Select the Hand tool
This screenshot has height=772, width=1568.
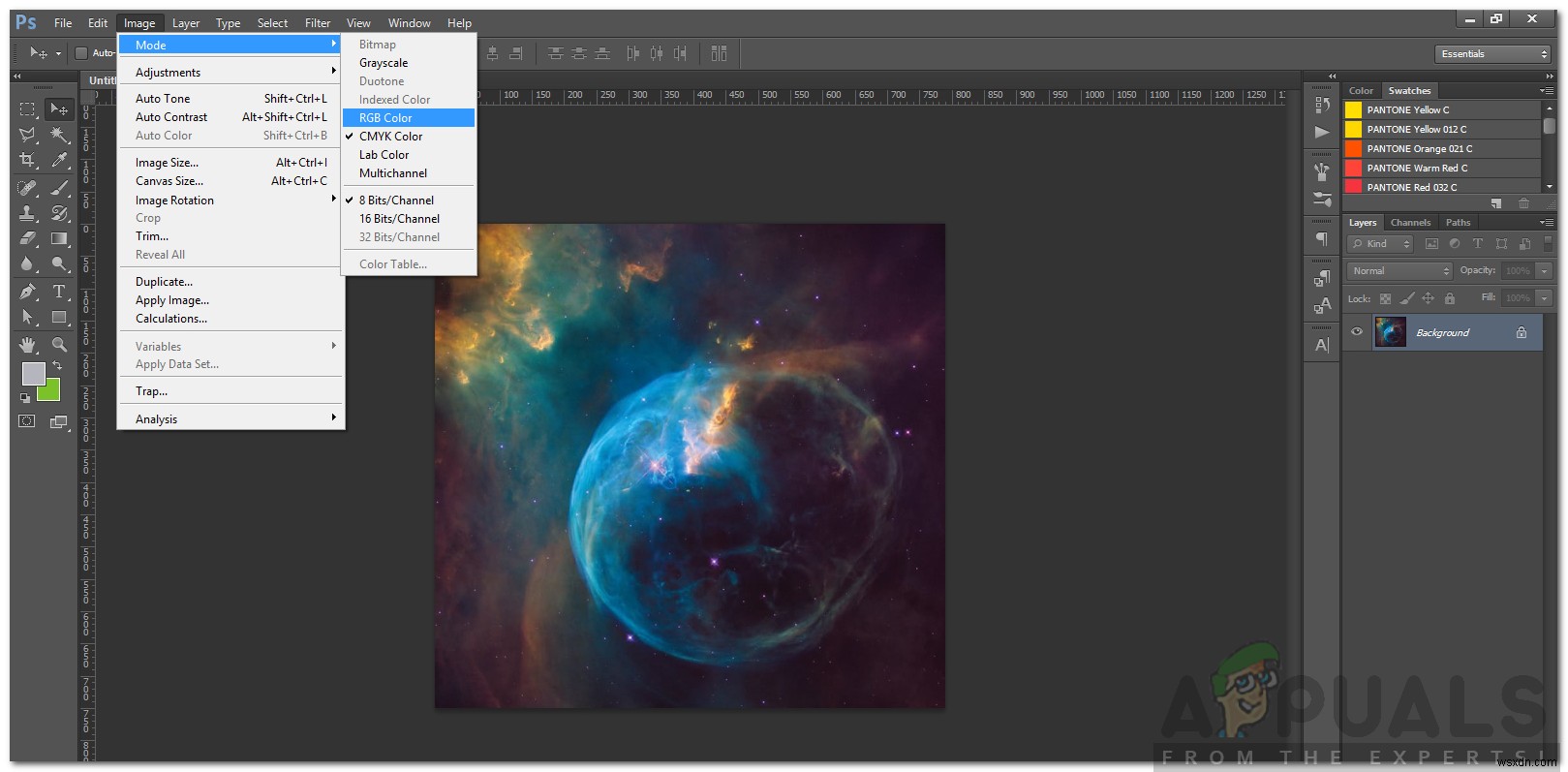27,344
